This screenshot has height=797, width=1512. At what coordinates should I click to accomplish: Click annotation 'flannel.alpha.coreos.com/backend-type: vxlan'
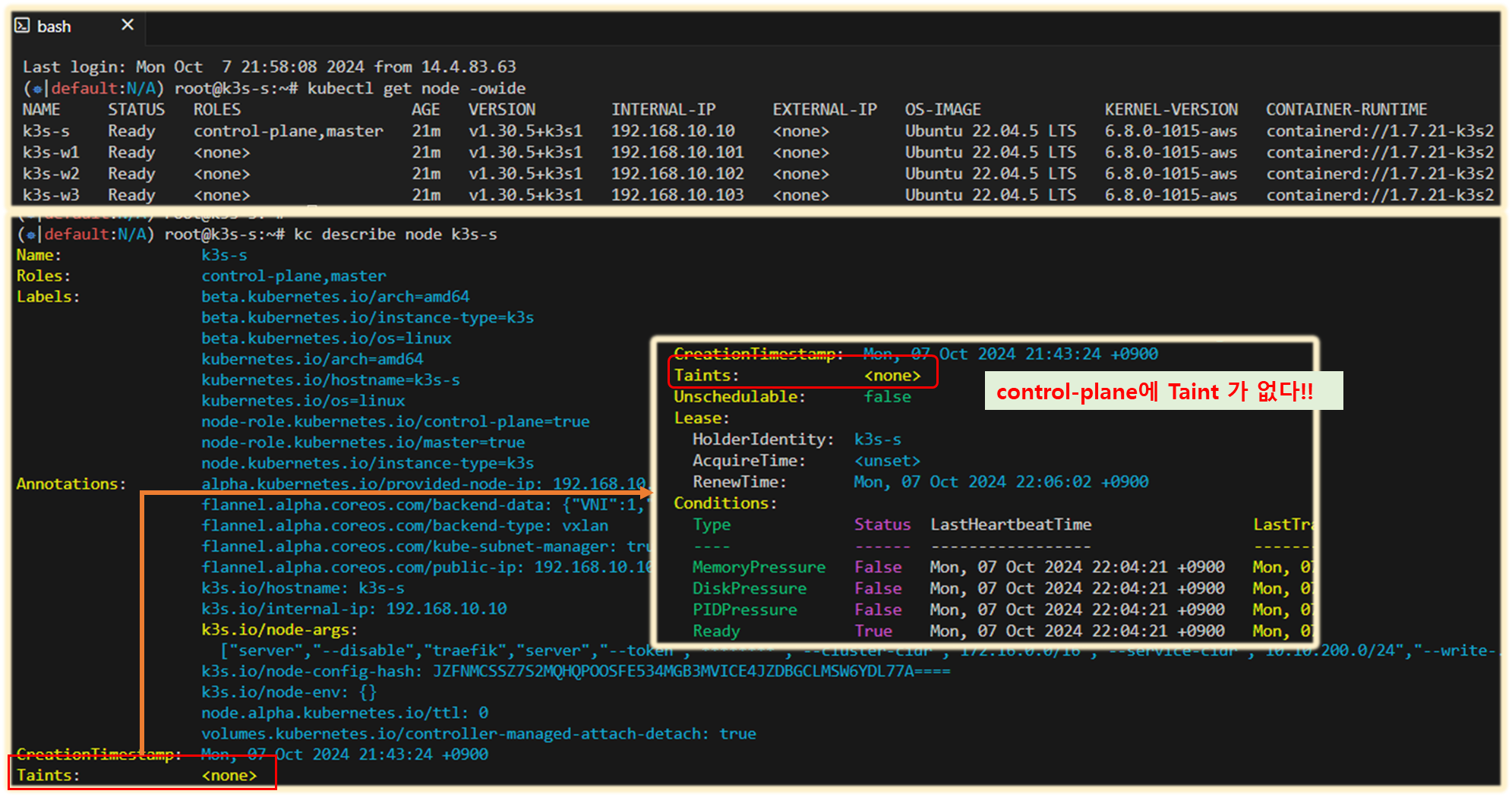(405, 525)
